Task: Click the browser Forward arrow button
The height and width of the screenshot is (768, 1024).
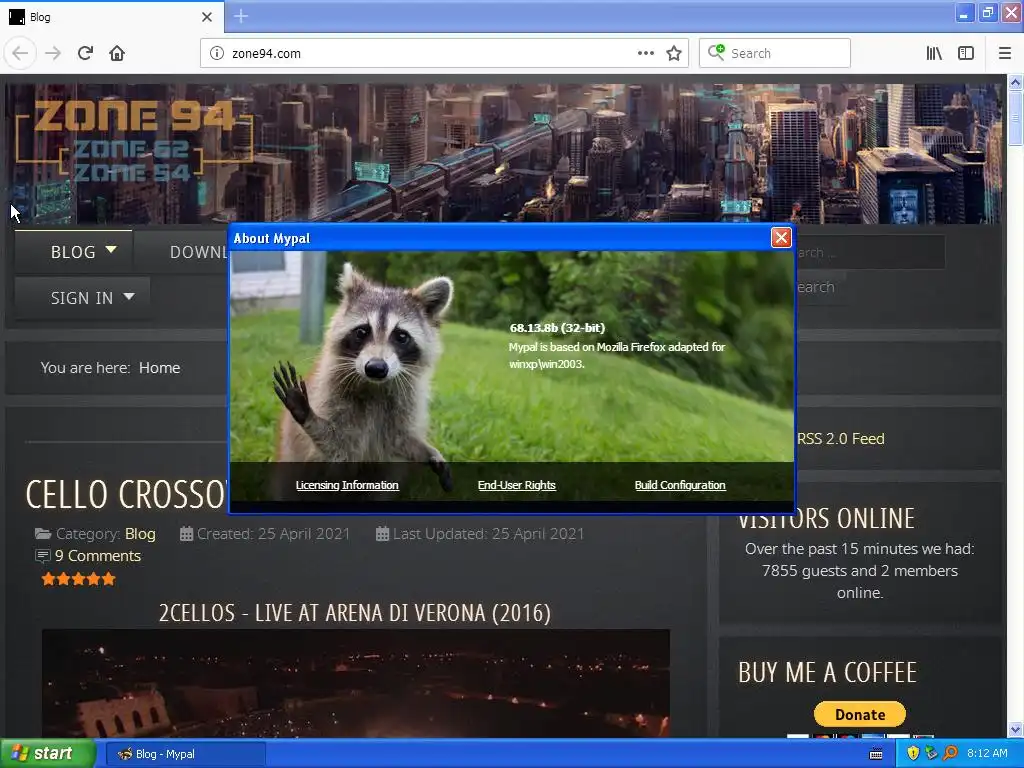Action: tap(53, 54)
